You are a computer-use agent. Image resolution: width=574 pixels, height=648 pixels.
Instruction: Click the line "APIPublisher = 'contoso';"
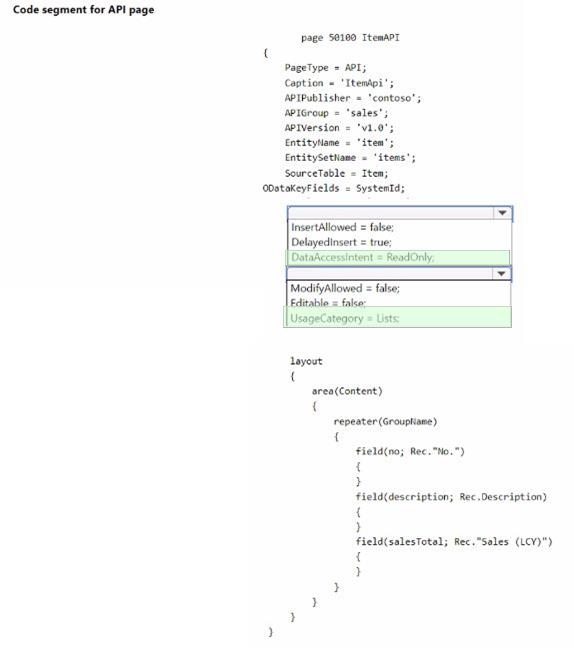(x=352, y=98)
